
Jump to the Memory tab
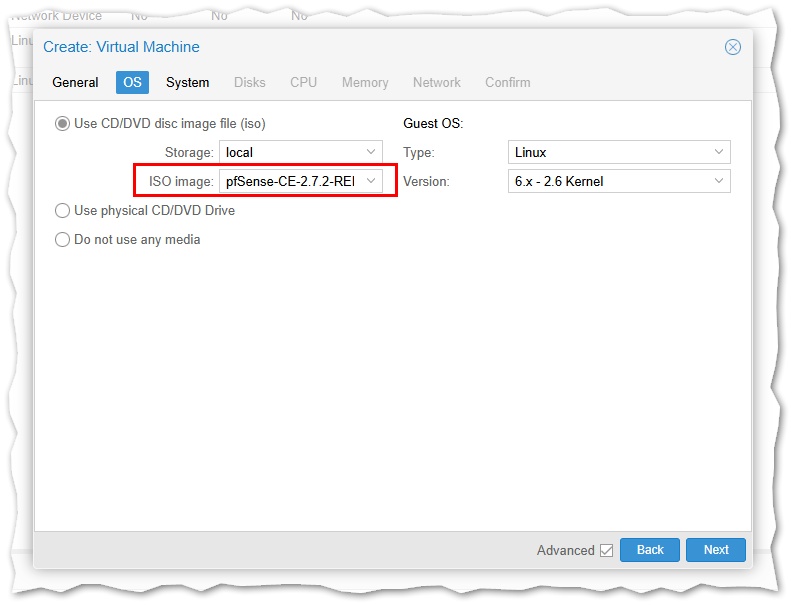click(x=365, y=82)
